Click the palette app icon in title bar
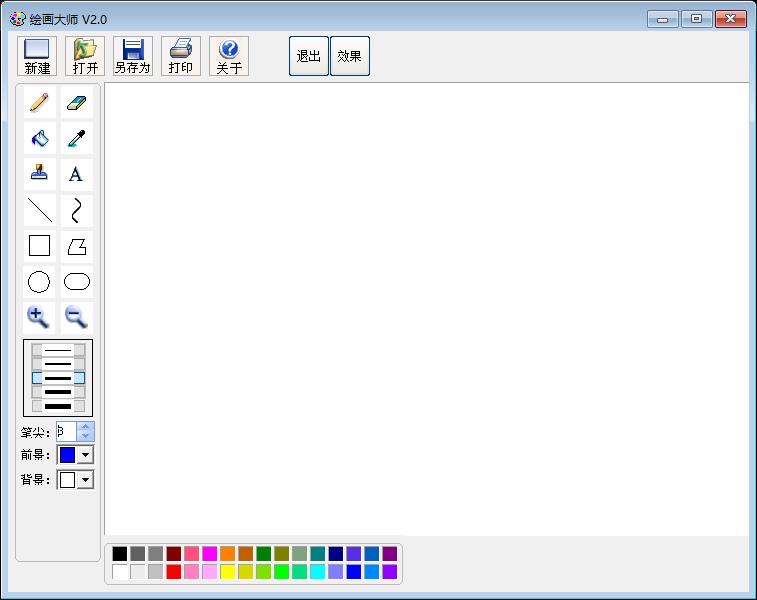The width and height of the screenshot is (757, 600). tap(17, 19)
